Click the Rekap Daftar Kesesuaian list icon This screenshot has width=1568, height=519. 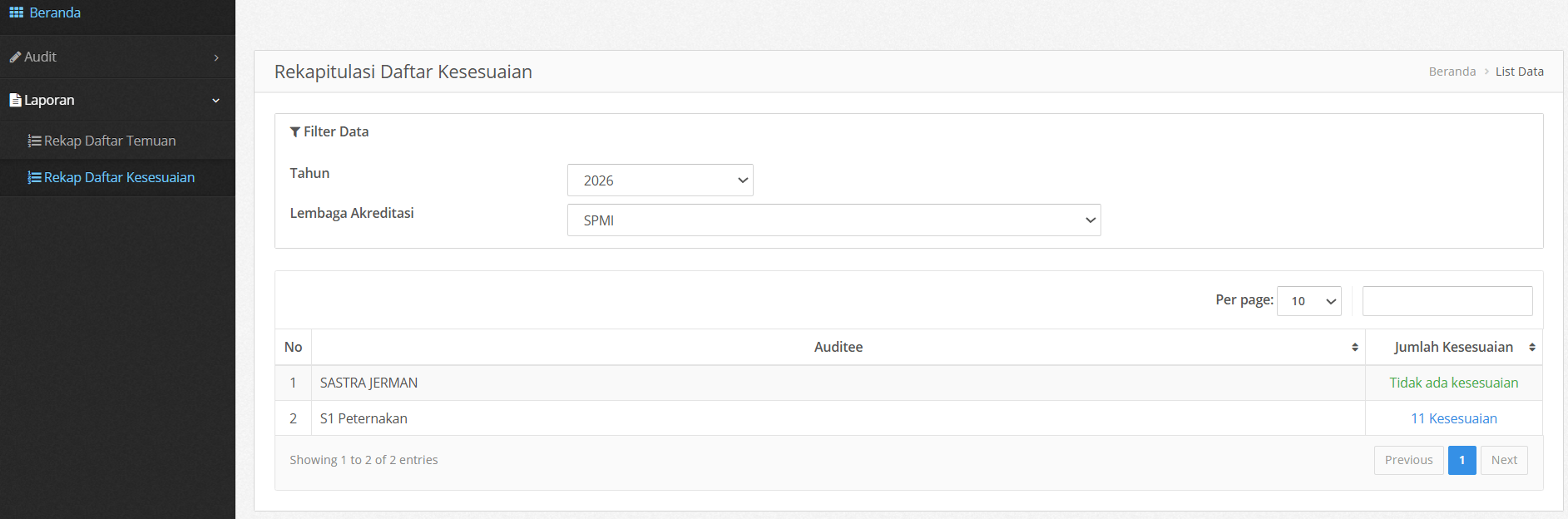coord(34,178)
